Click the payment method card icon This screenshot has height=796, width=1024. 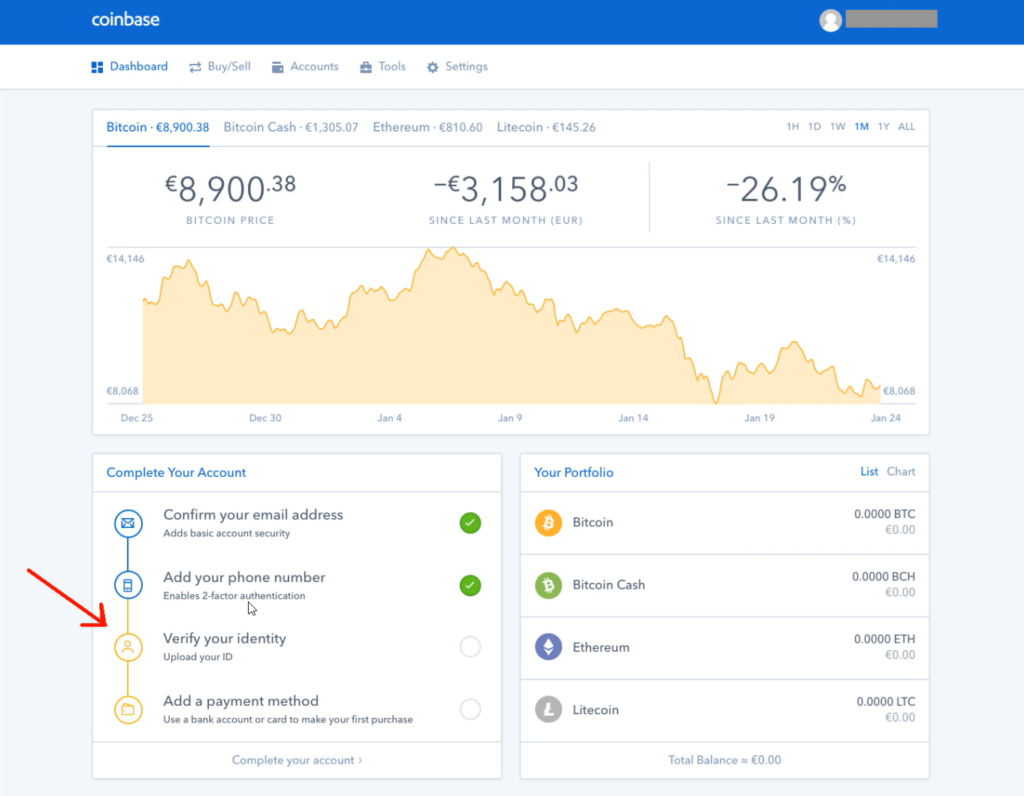click(128, 710)
